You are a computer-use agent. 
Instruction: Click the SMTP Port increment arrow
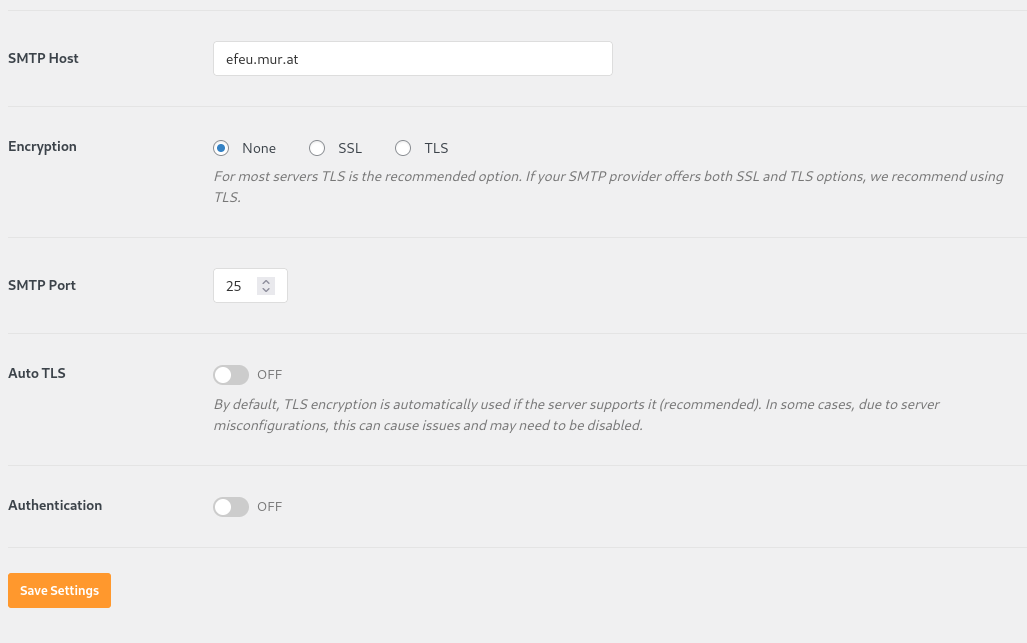(265, 282)
